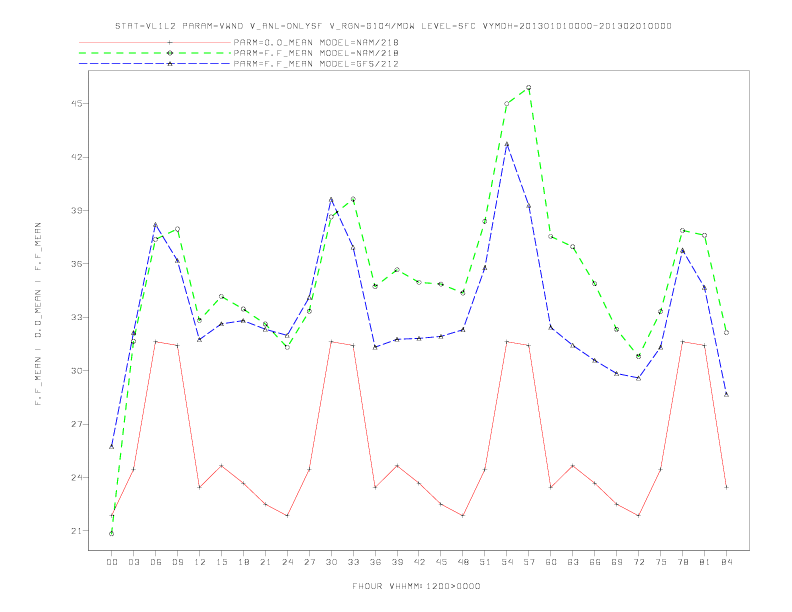Click x-axis hour label 15
792x612 pixels.
pos(221,562)
